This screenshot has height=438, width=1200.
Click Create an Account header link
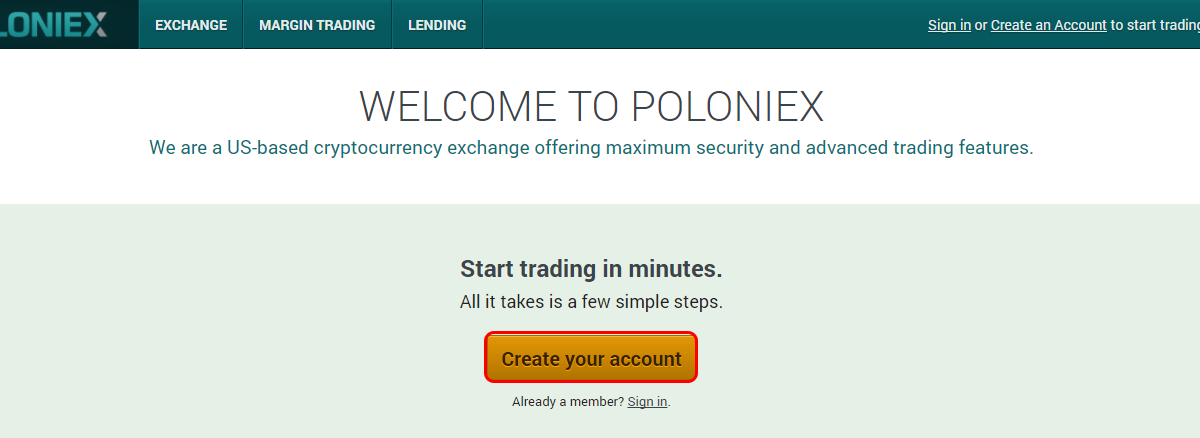click(x=1049, y=25)
